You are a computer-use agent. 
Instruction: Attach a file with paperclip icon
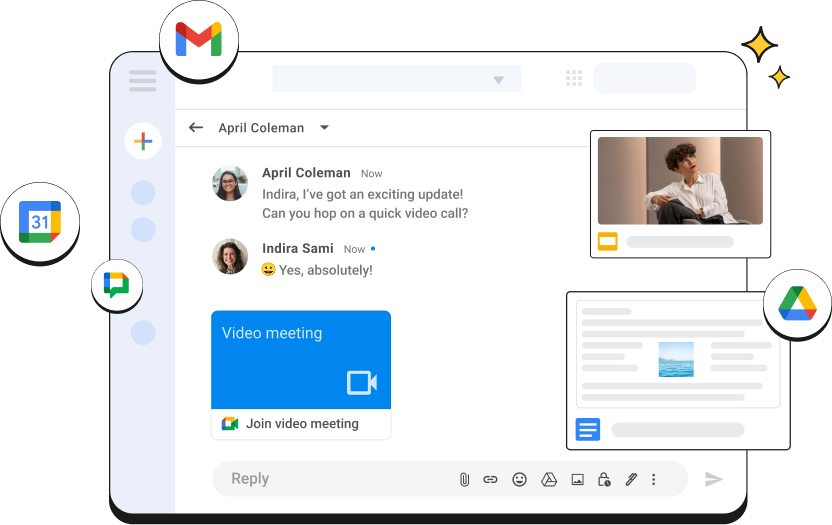point(464,480)
